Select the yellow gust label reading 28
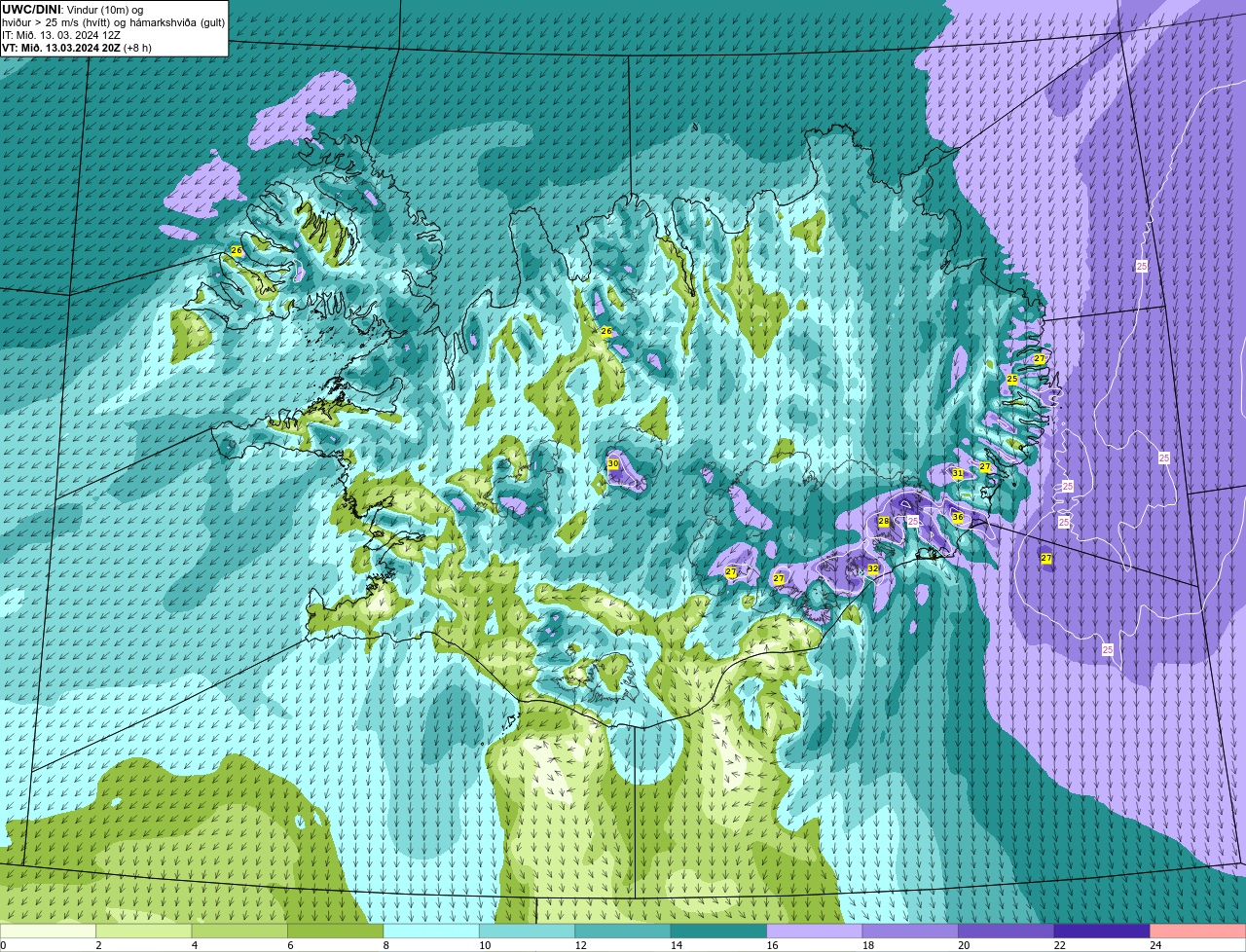This screenshot has height=952, width=1246. click(x=884, y=522)
